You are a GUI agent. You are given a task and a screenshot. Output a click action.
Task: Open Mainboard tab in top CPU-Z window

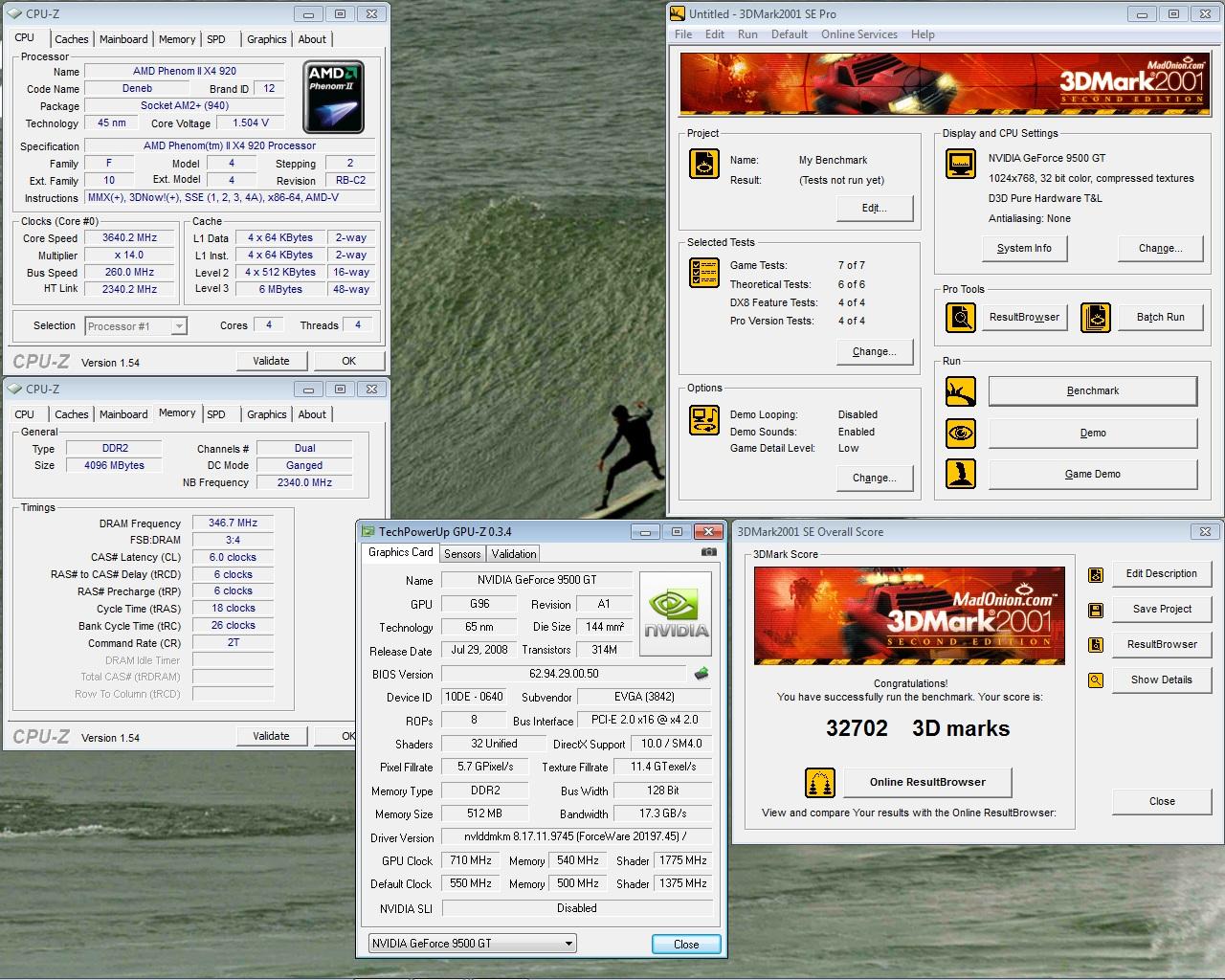click(x=123, y=39)
